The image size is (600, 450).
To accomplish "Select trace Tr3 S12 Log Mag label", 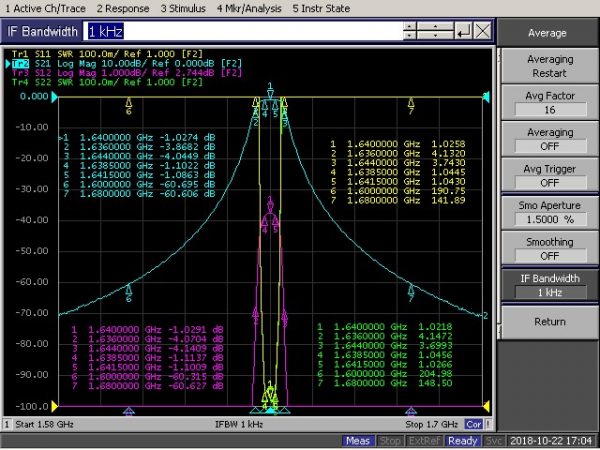I will [x=126, y=73].
